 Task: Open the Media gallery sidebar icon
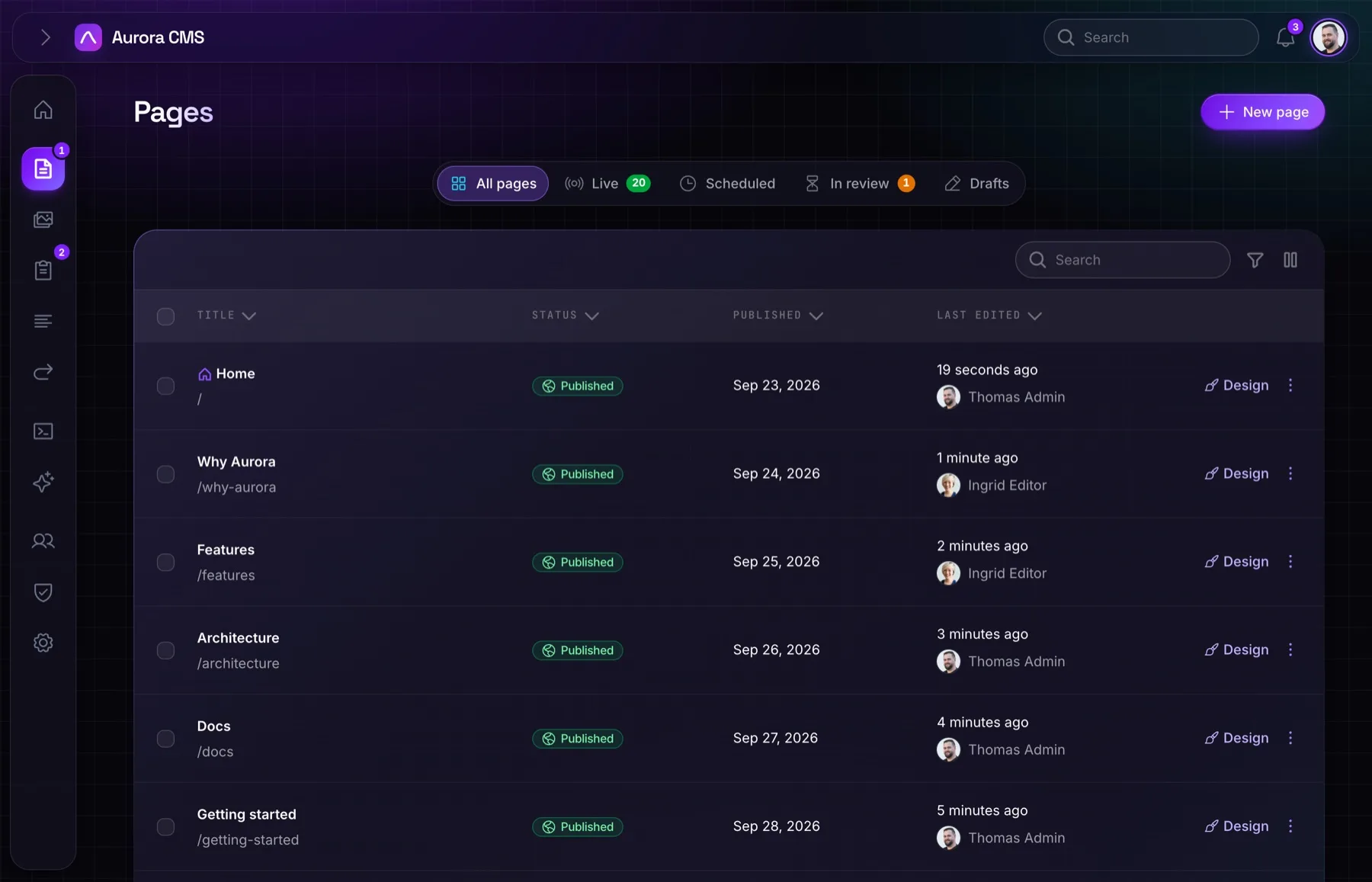(43, 220)
